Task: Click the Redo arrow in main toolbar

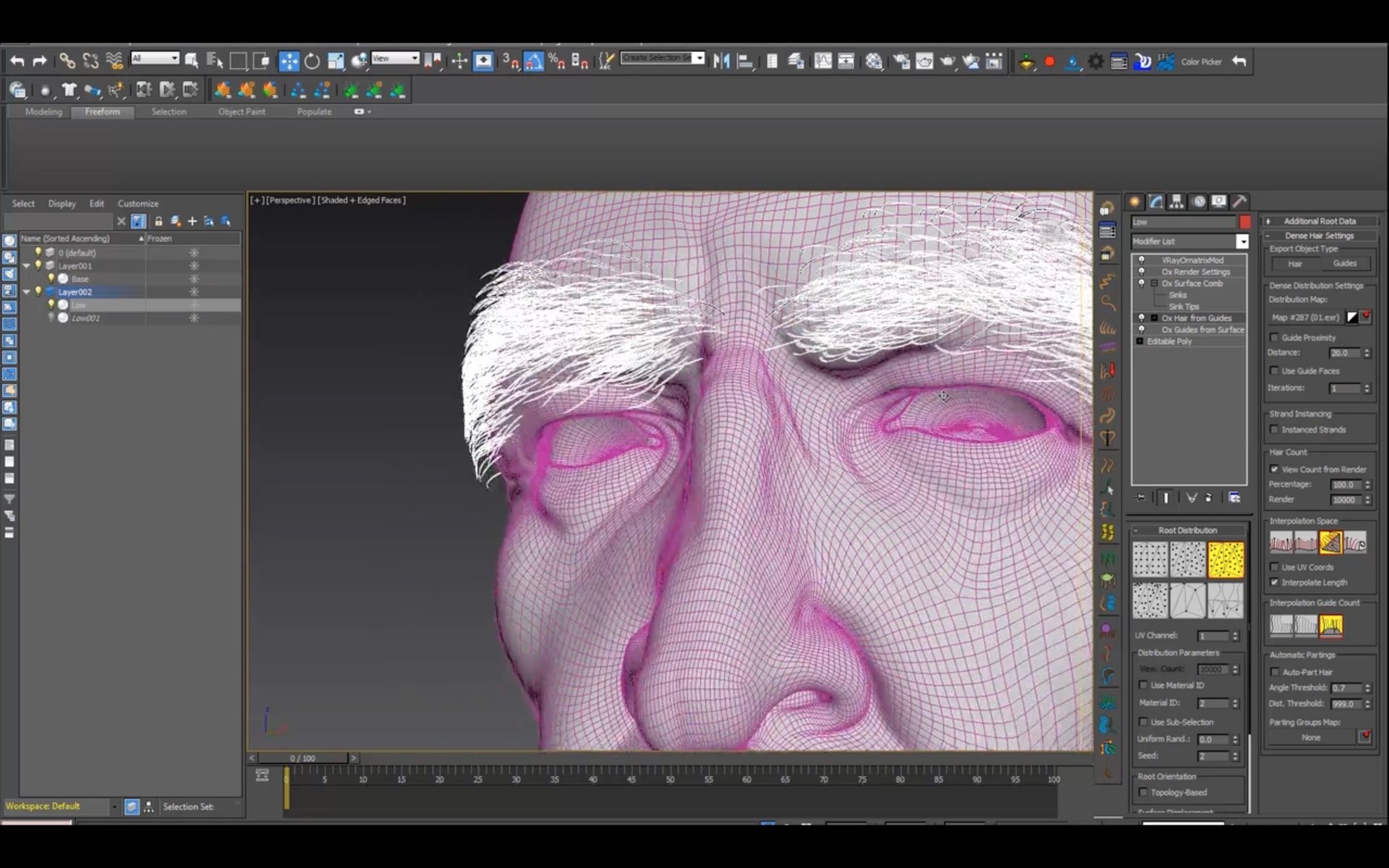Action: pos(41,61)
